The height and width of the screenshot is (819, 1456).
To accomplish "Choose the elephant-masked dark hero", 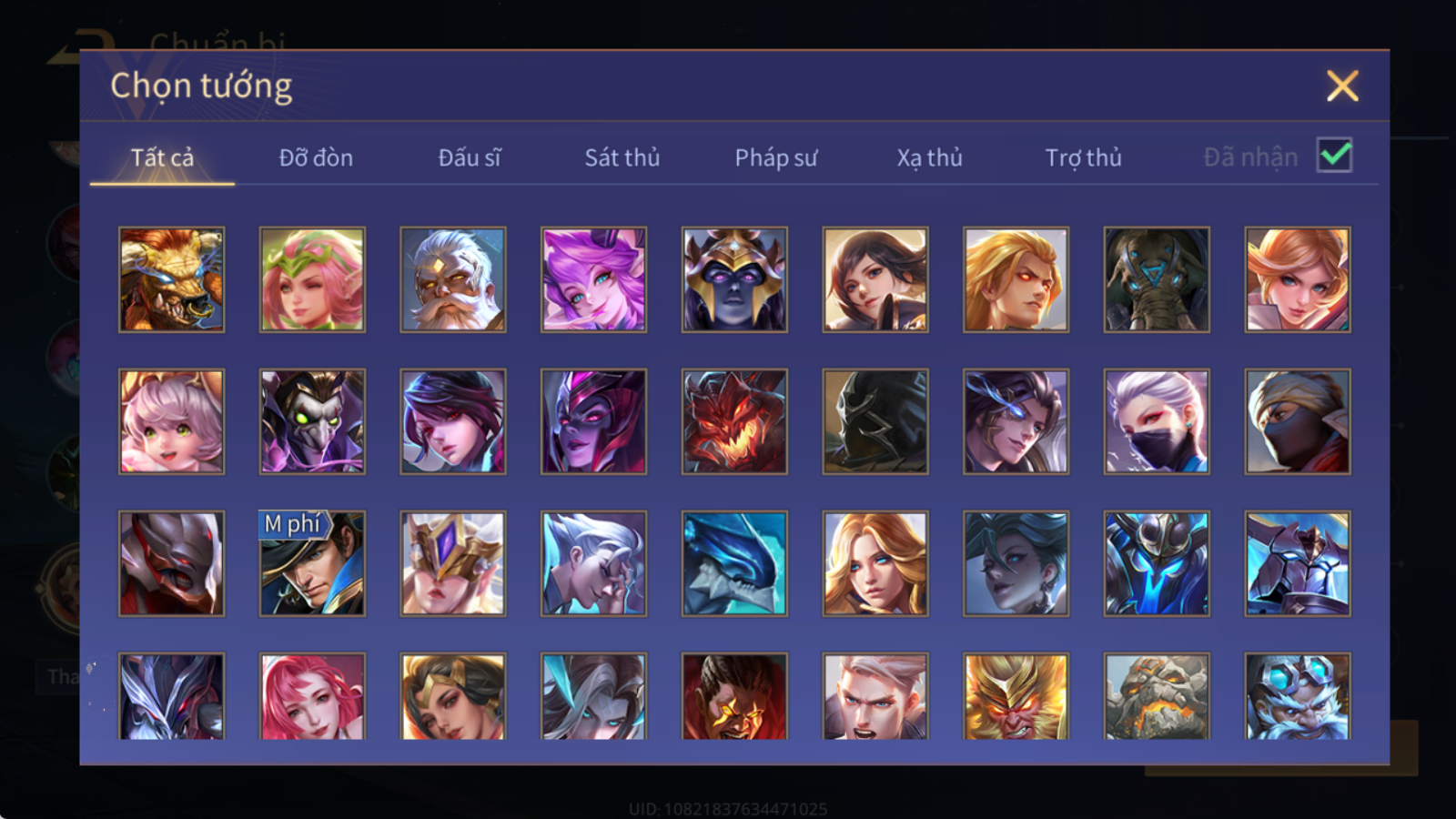I will click(x=1157, y=279).
